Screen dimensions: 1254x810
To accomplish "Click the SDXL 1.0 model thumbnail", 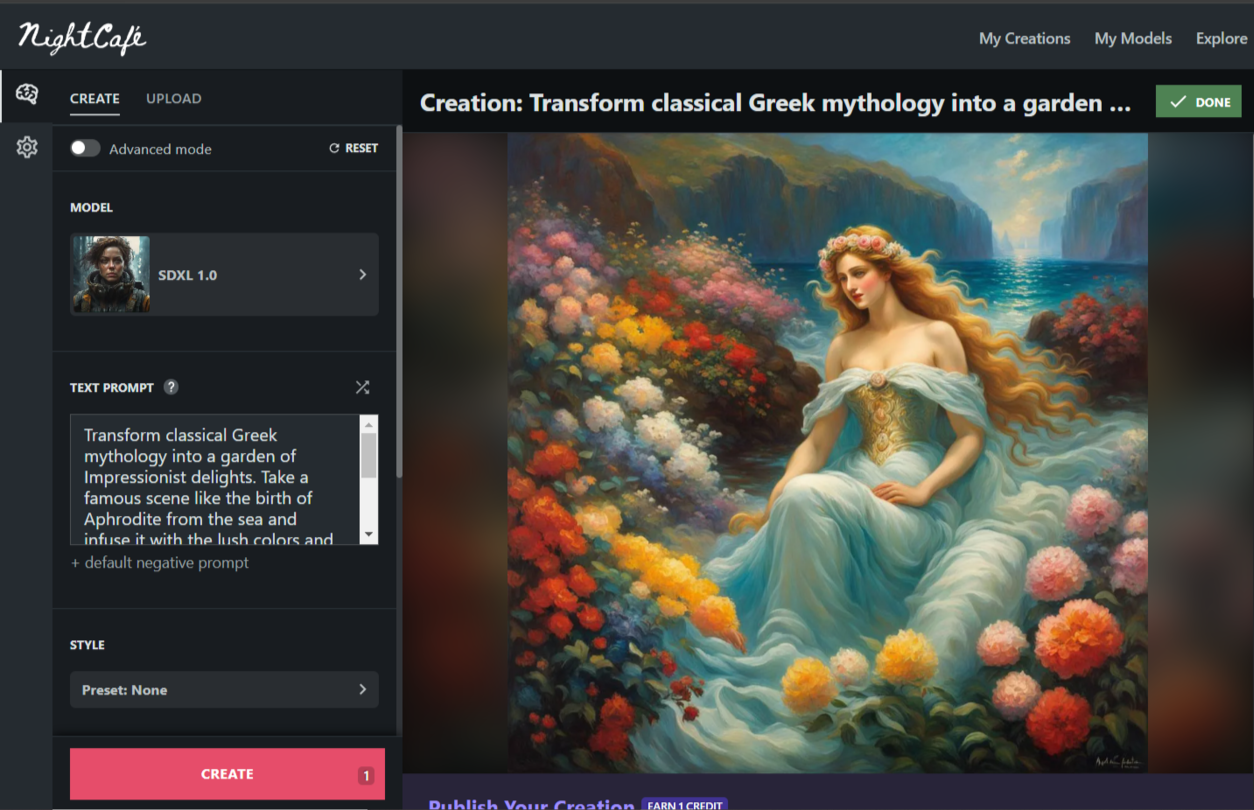I will click(x=111, y=274).
